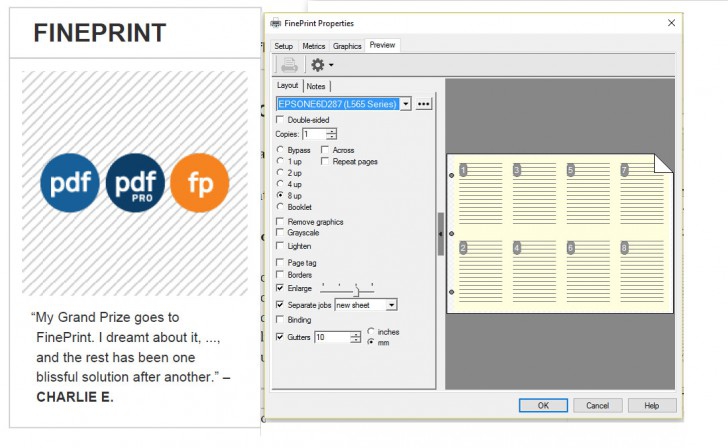Switch to the Preview tab
This screenshot has width=728, height=448.
382,45
